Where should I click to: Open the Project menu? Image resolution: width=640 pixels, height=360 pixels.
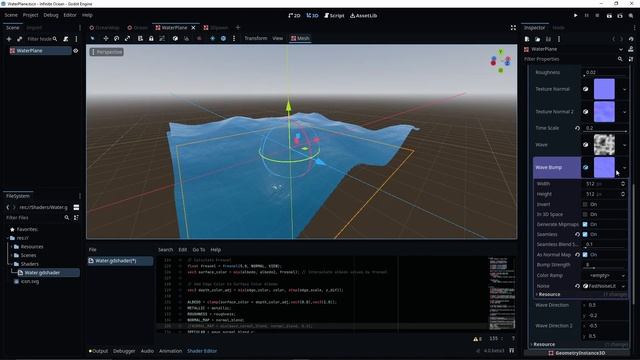click(x=30, y=15)
